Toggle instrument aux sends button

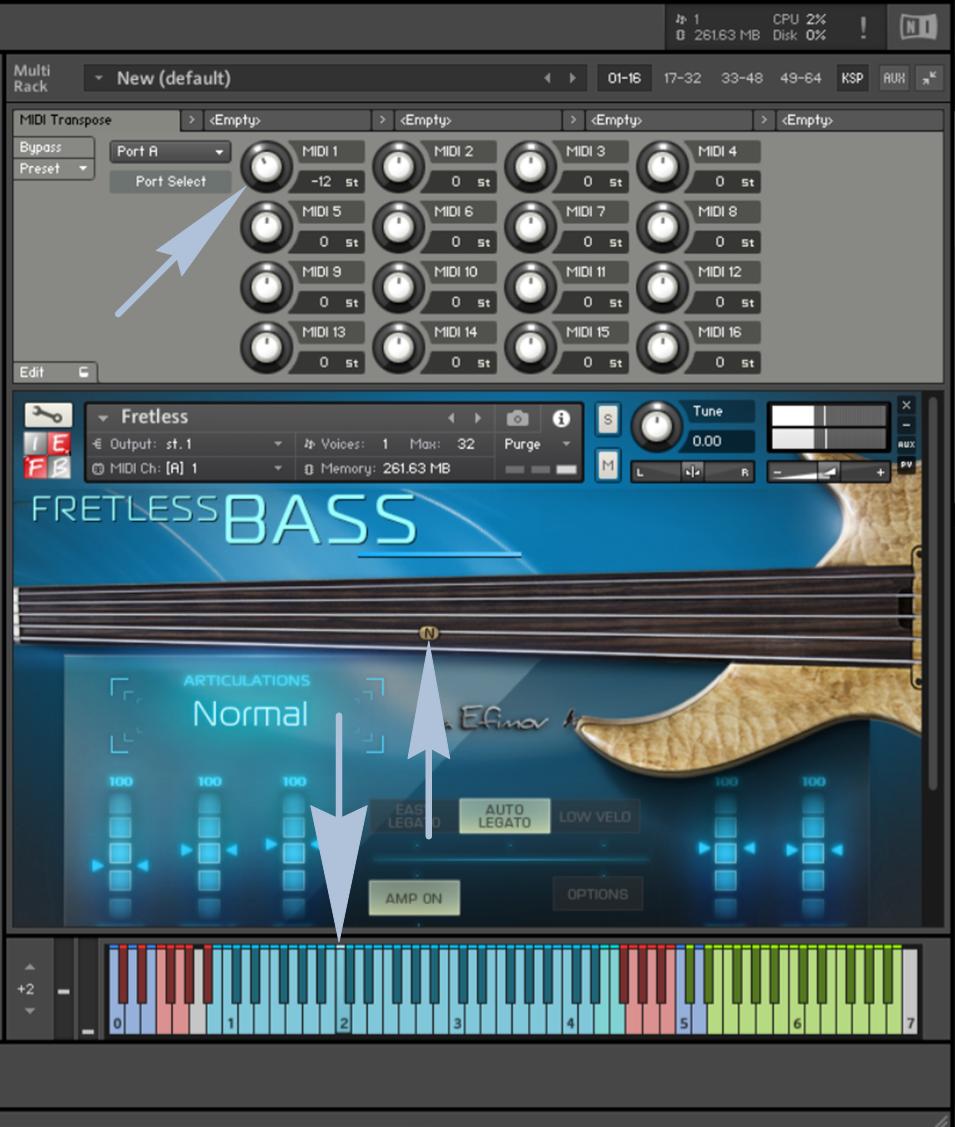(906, 445)
